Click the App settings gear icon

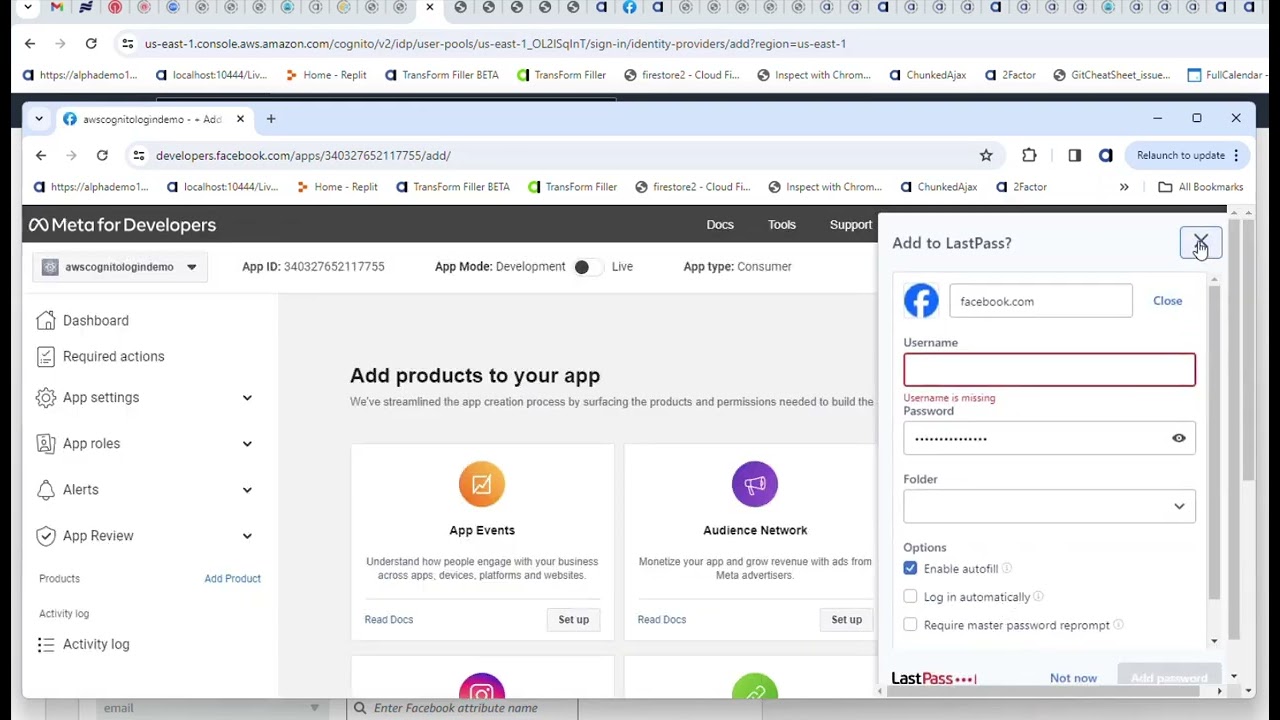(46, 397)
